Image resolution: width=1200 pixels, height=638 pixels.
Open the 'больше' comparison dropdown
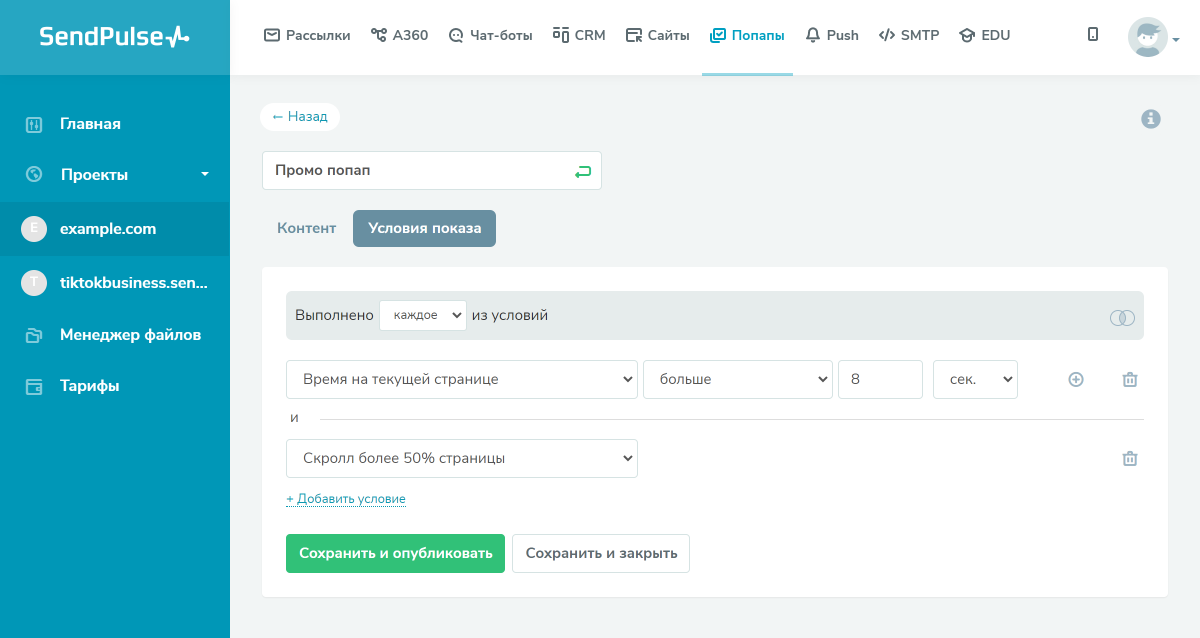click(x=738, y=380)
